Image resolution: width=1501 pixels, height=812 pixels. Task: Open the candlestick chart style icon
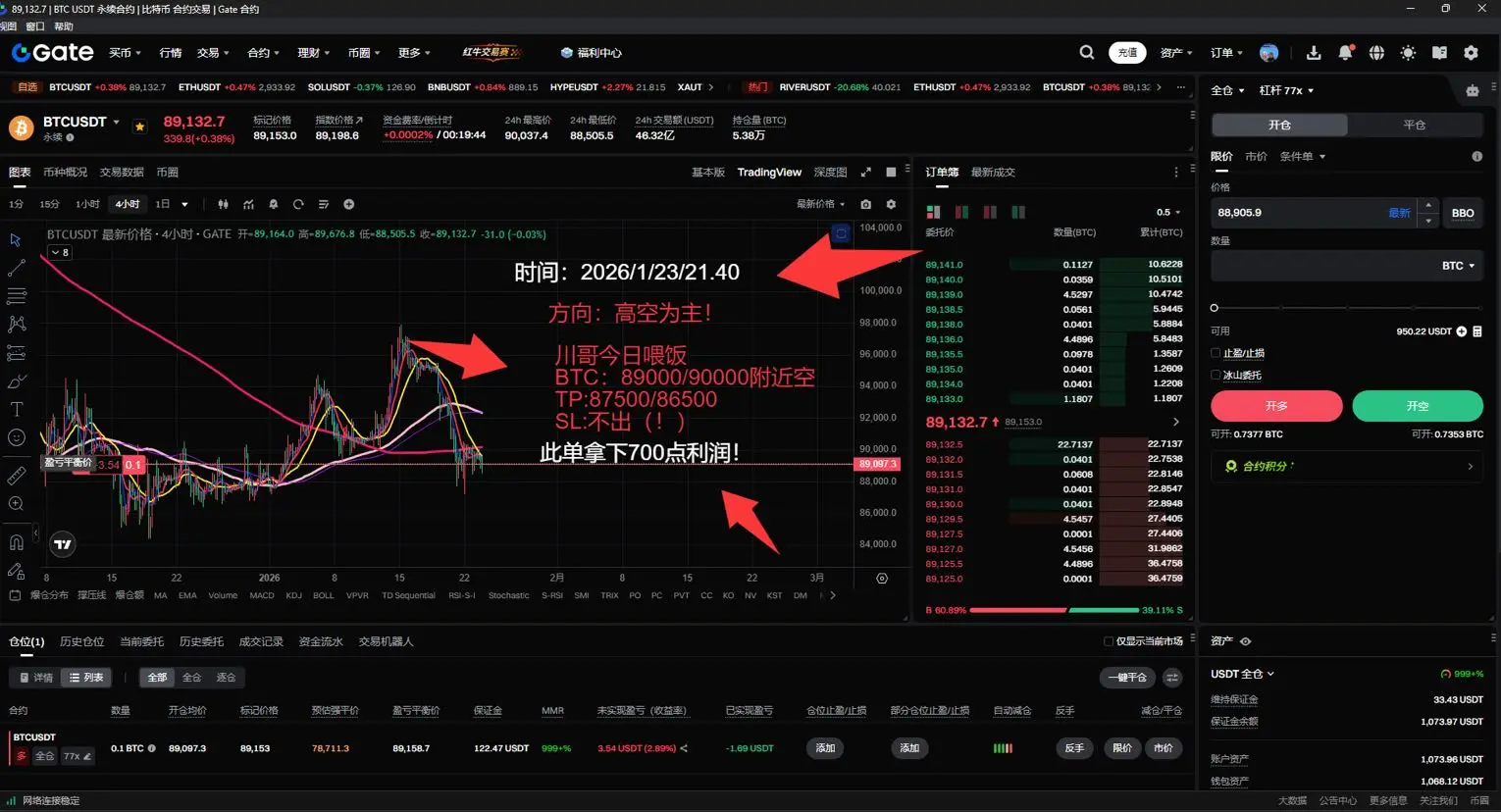click(x=223, y=204)
